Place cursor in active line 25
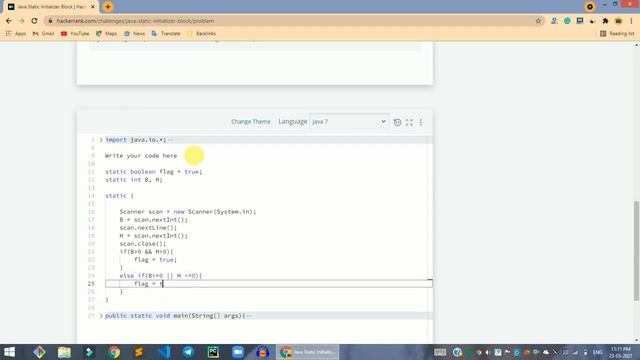 point(269,284)
